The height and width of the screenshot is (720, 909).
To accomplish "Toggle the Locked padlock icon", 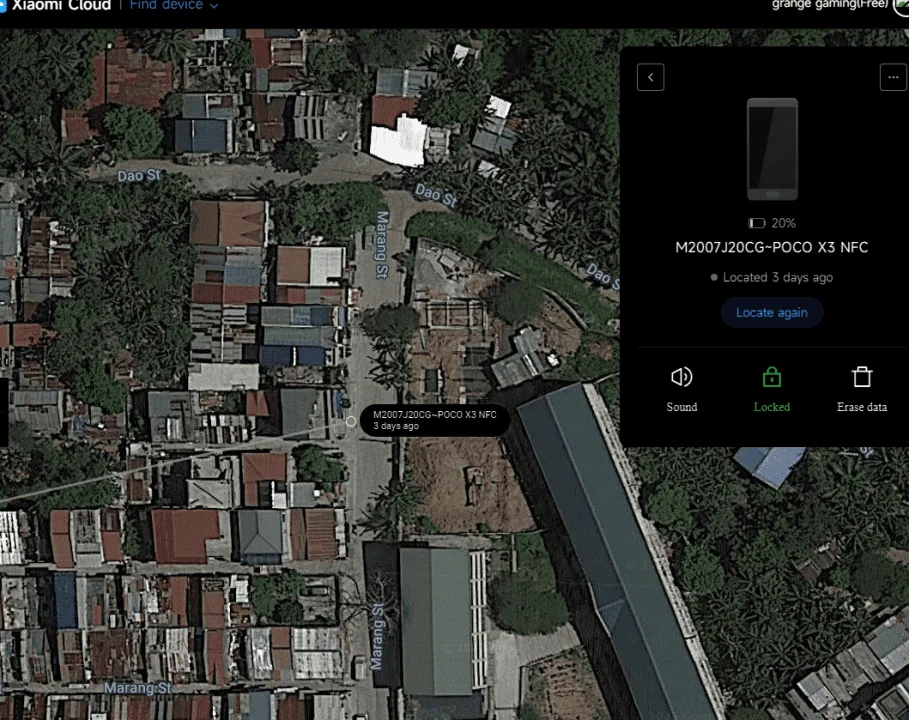I will point(772,377).
